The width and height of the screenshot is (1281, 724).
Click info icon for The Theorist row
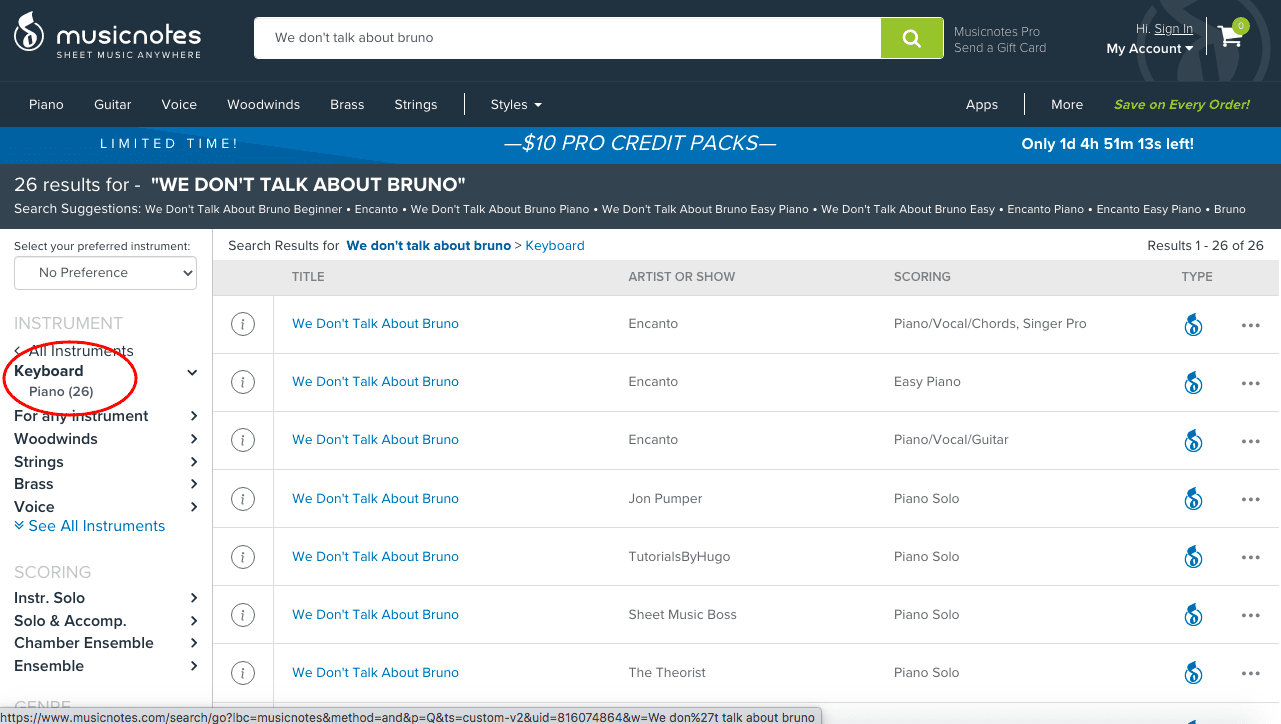click(243, 673)
